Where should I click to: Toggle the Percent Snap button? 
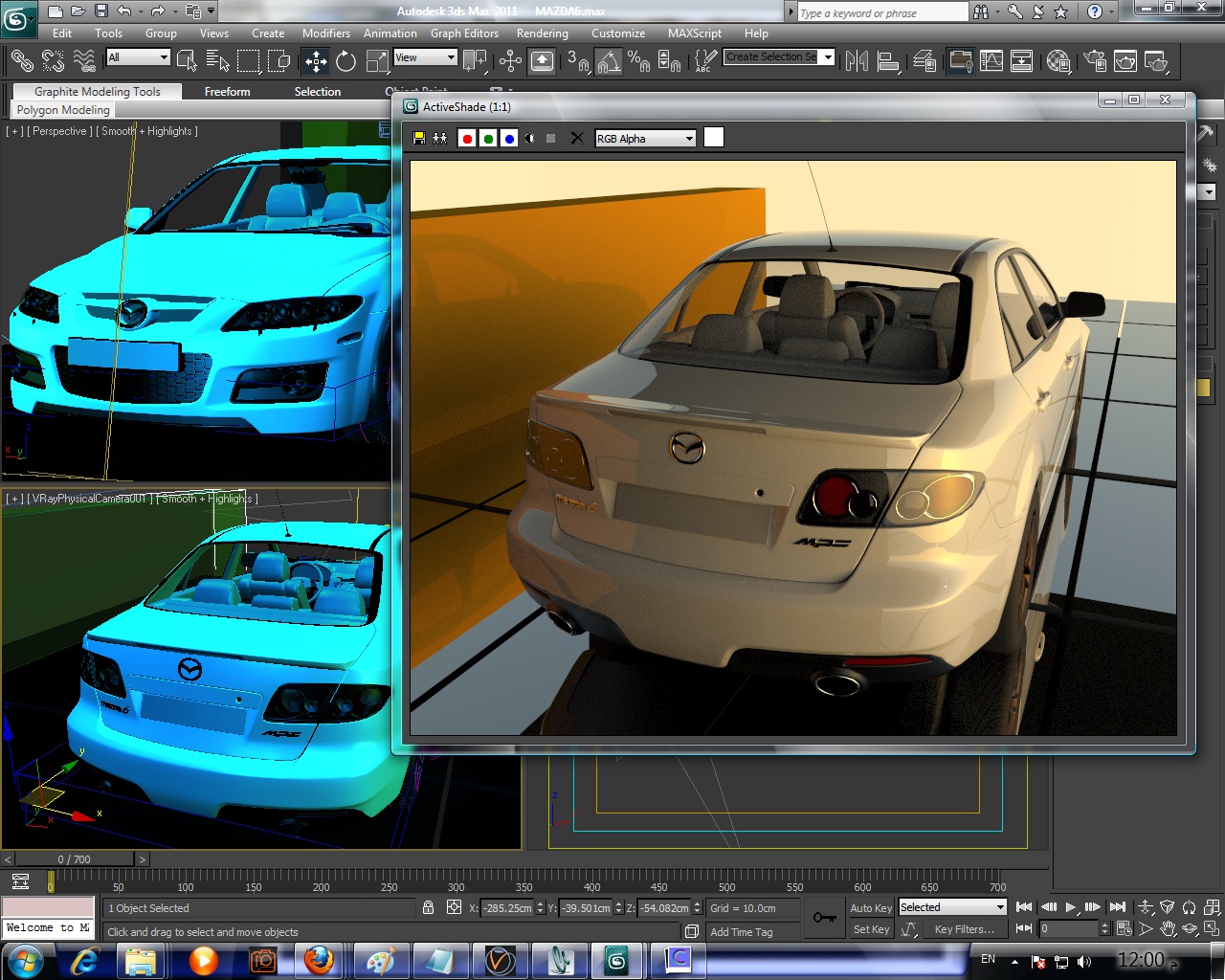tap(639, 61)
